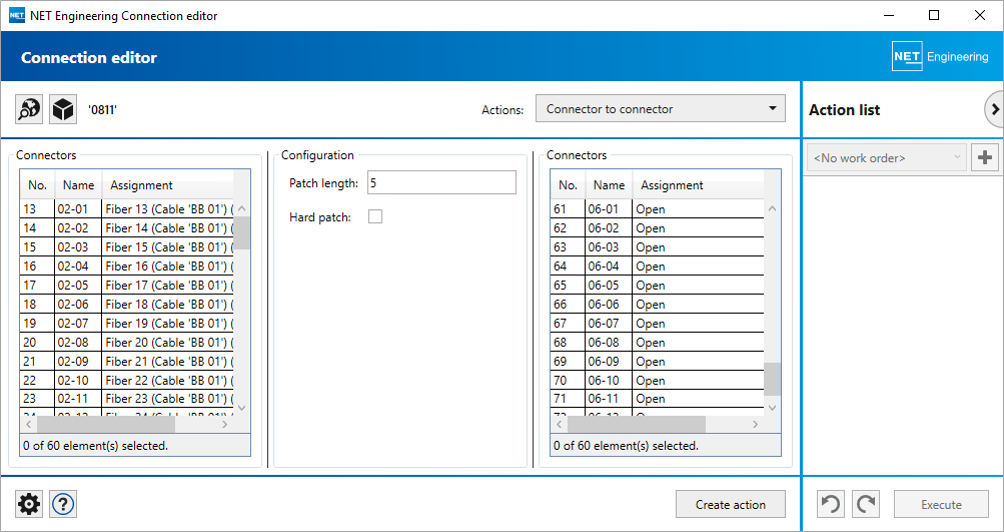Select connector row 02-06 Fiber 18
The height and width of the screenshot is (532, 1004).
tap(127, 304)
